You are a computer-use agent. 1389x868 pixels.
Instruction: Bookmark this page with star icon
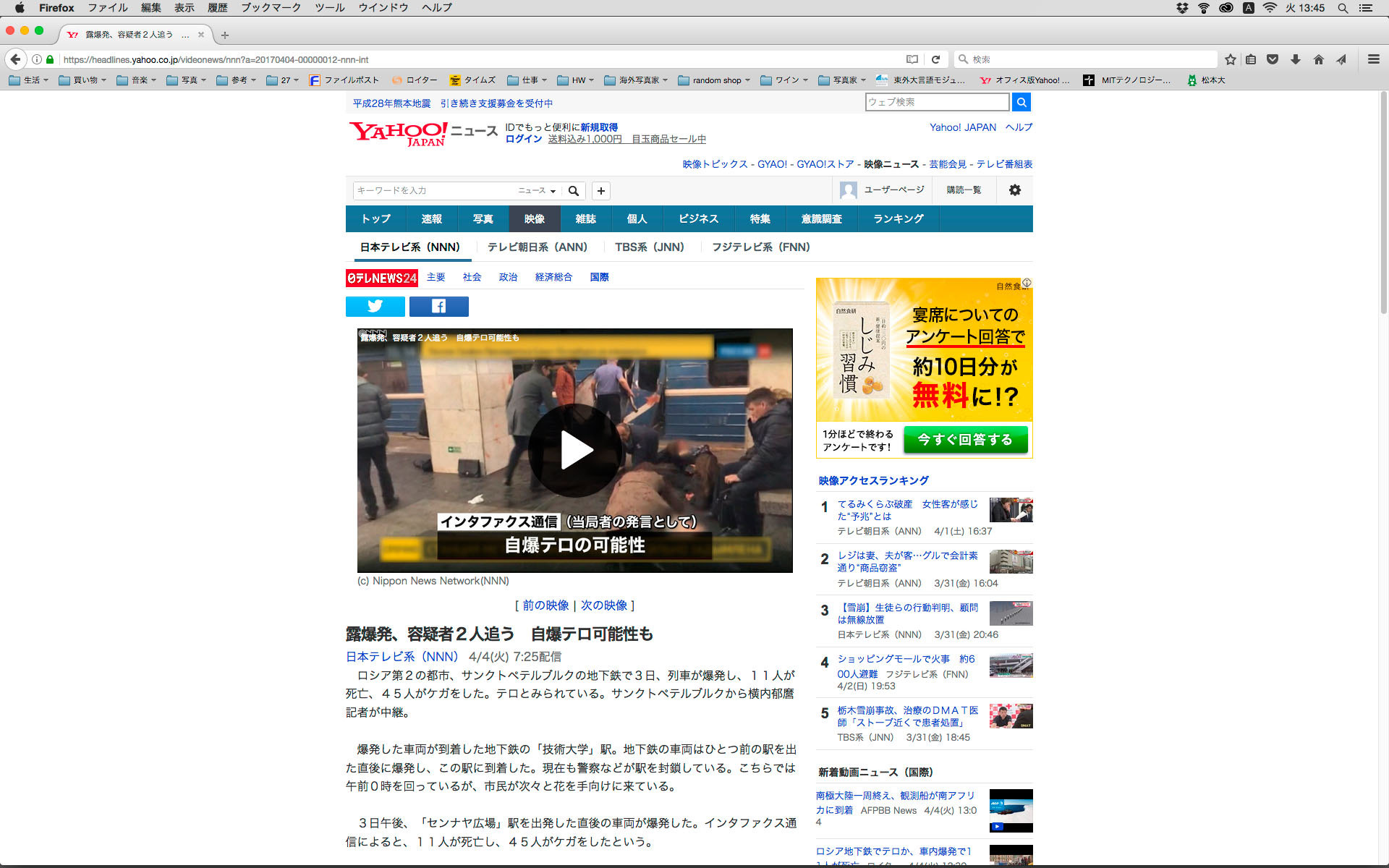point(1230,59)
